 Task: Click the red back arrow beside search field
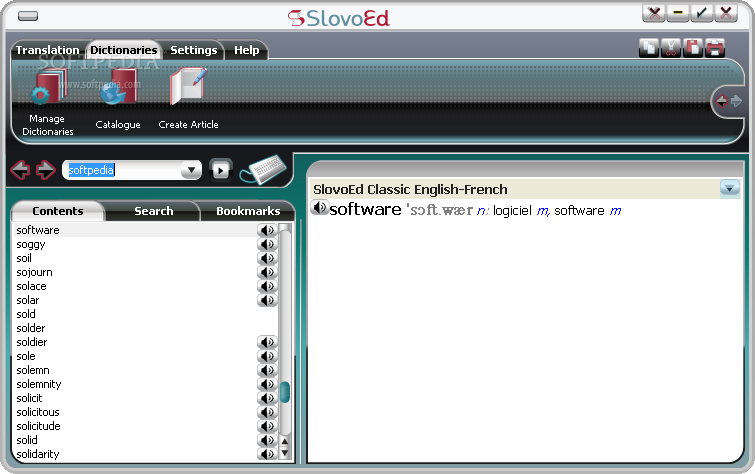pyautogui.click(x=21, y=170)
